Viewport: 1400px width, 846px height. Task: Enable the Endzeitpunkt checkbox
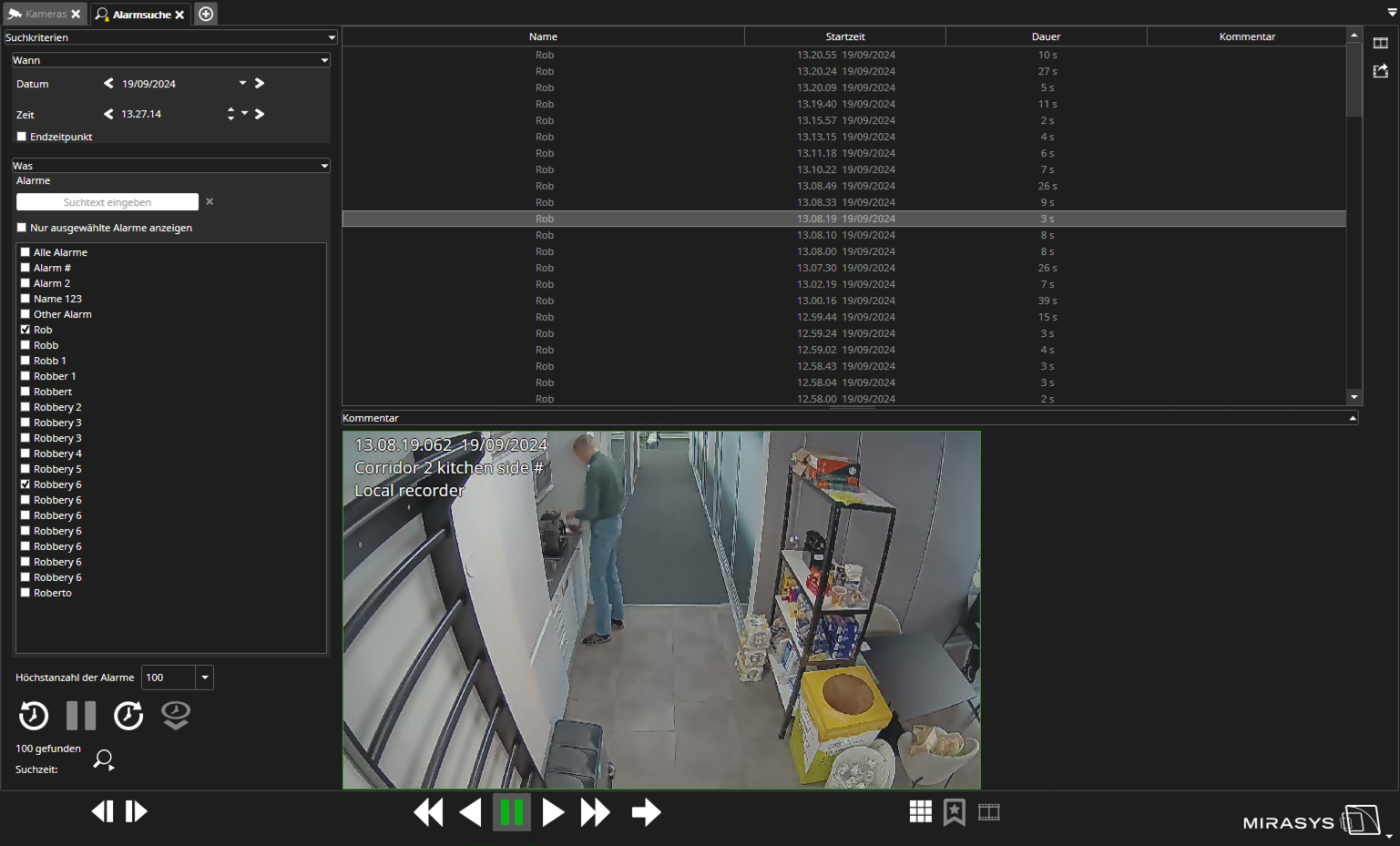22,137
